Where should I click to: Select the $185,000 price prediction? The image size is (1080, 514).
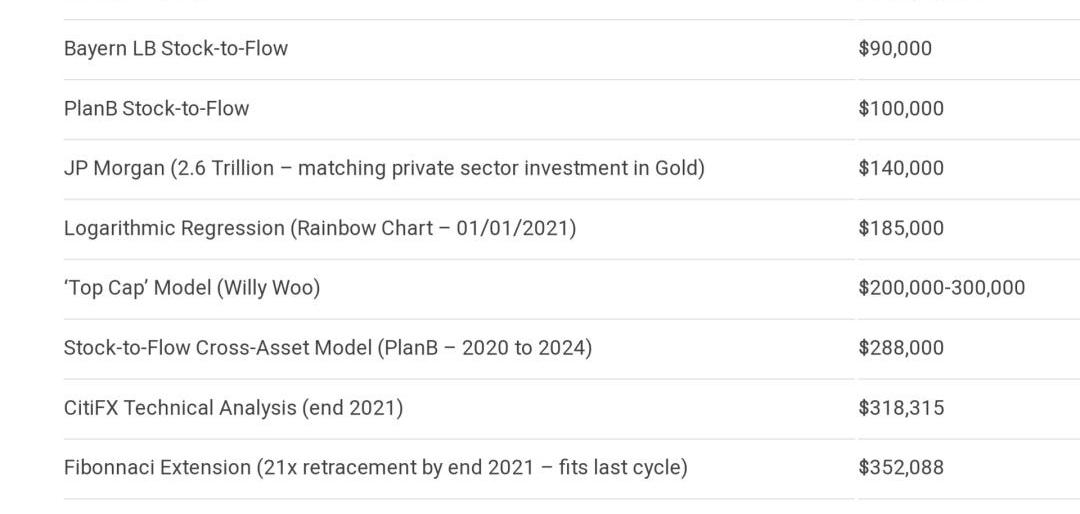click(x=901, y=228)
